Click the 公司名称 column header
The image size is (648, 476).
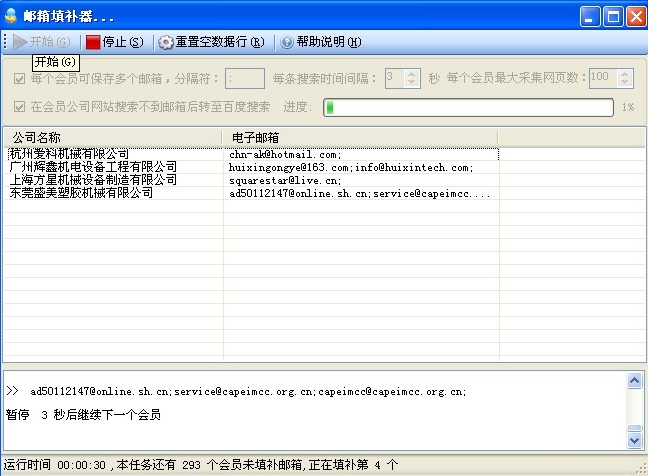tap(113, 138)
